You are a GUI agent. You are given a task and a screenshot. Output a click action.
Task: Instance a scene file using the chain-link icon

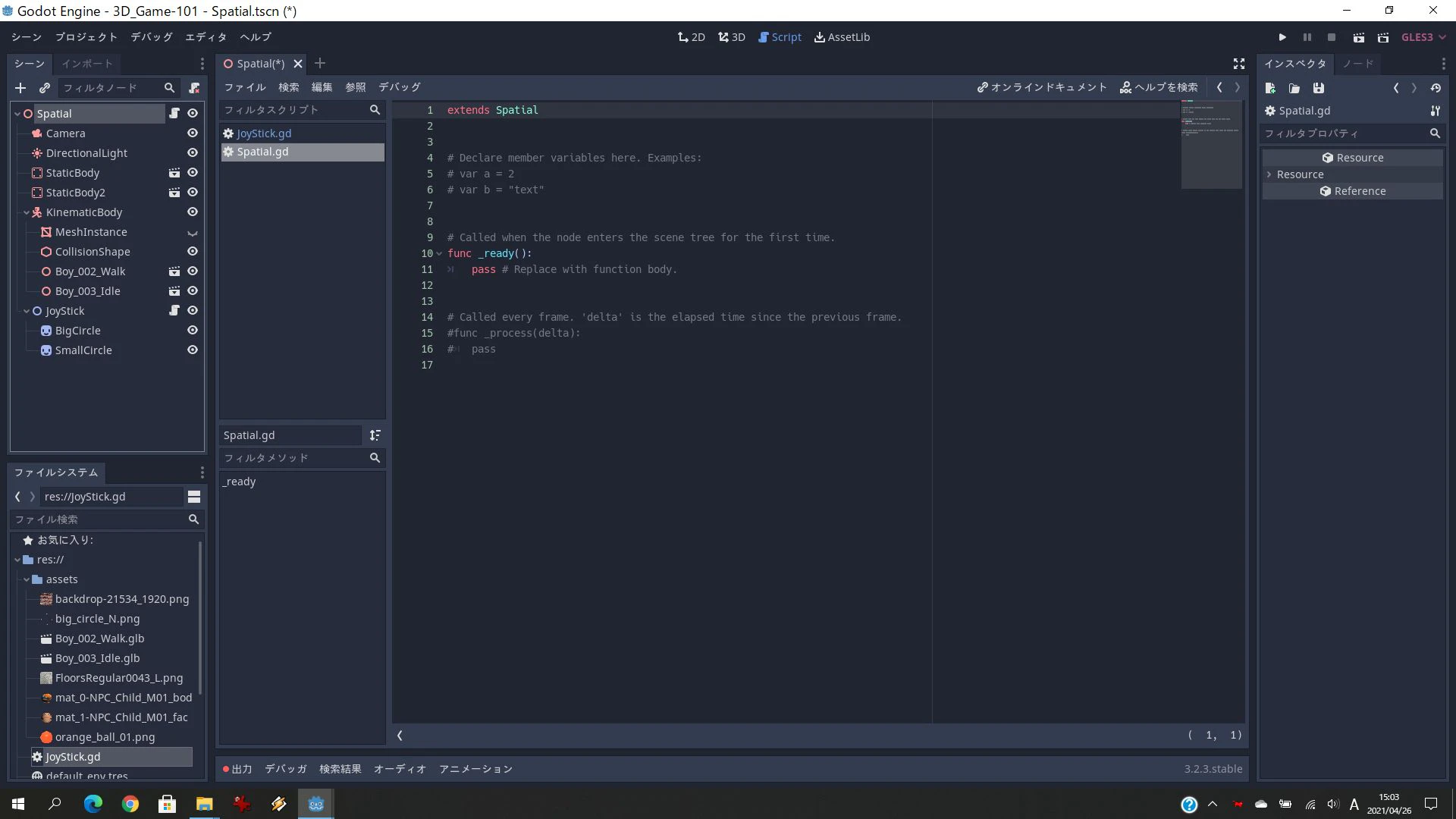[45, 88]
